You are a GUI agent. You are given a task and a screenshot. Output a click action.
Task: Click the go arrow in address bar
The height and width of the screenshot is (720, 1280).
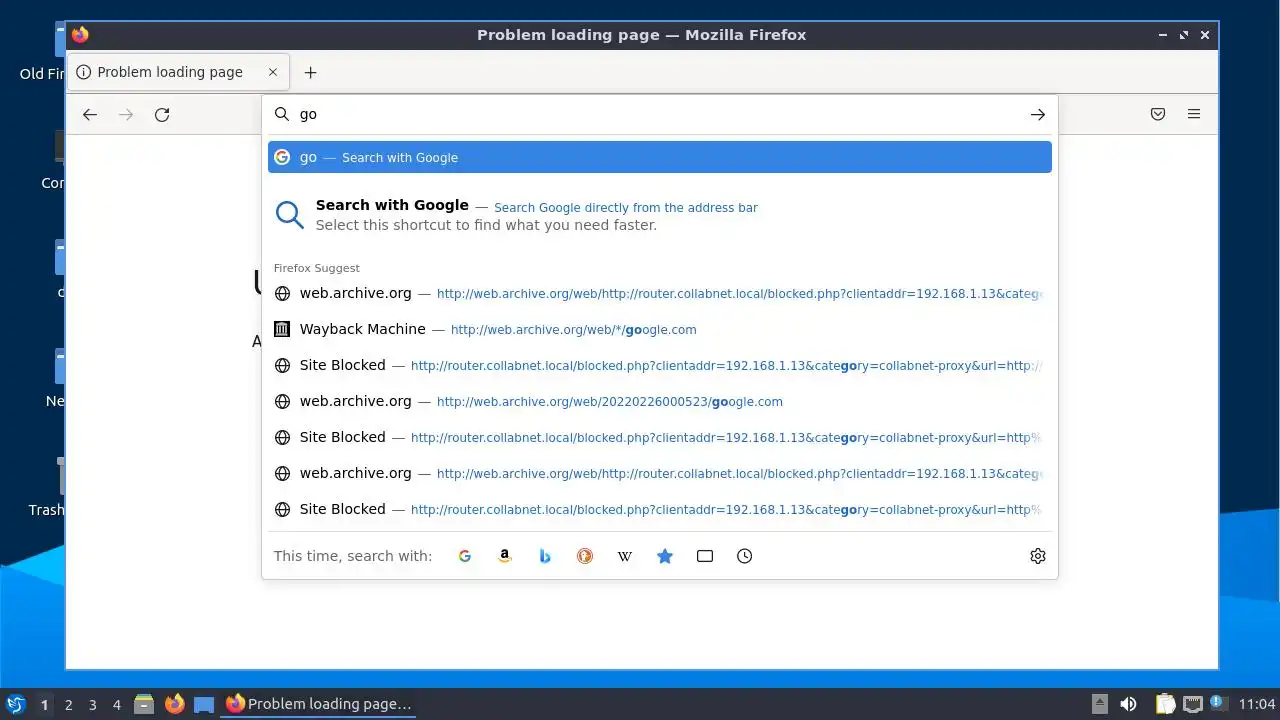(x=1038, y=115)
